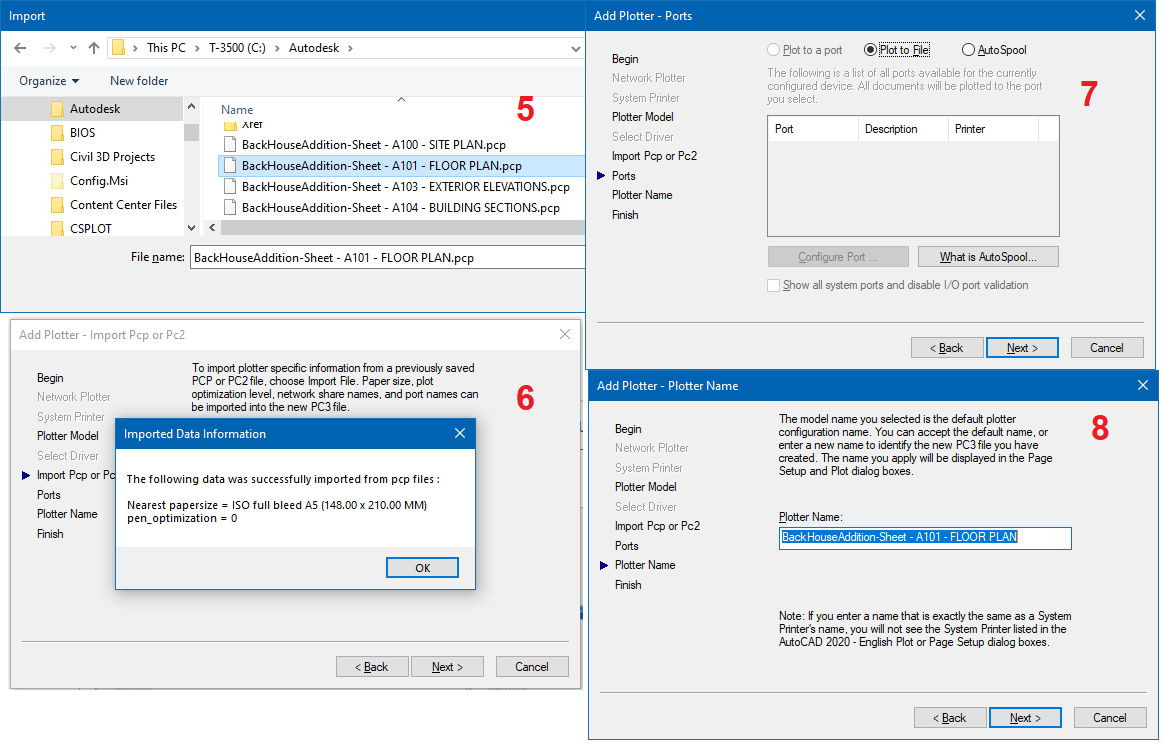
Task: Click This PC in the address path
Action: 166,48
